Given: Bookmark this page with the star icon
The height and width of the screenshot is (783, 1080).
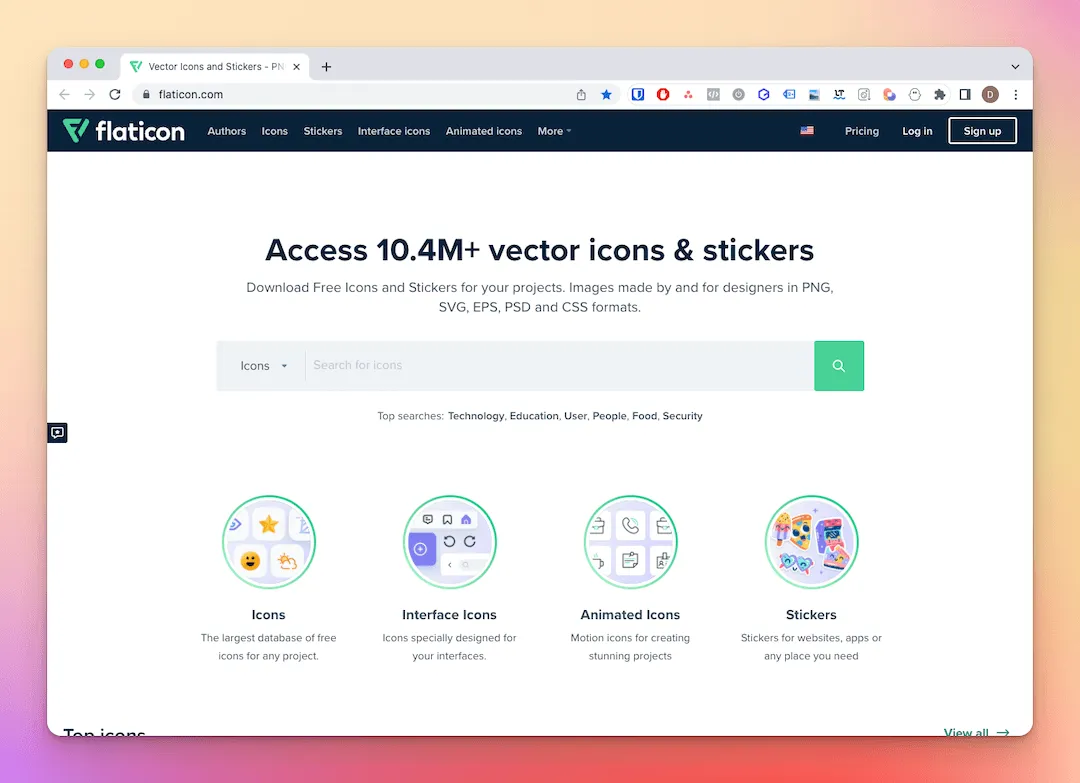Looking at the screenshot, I should (x=606, y=94).
